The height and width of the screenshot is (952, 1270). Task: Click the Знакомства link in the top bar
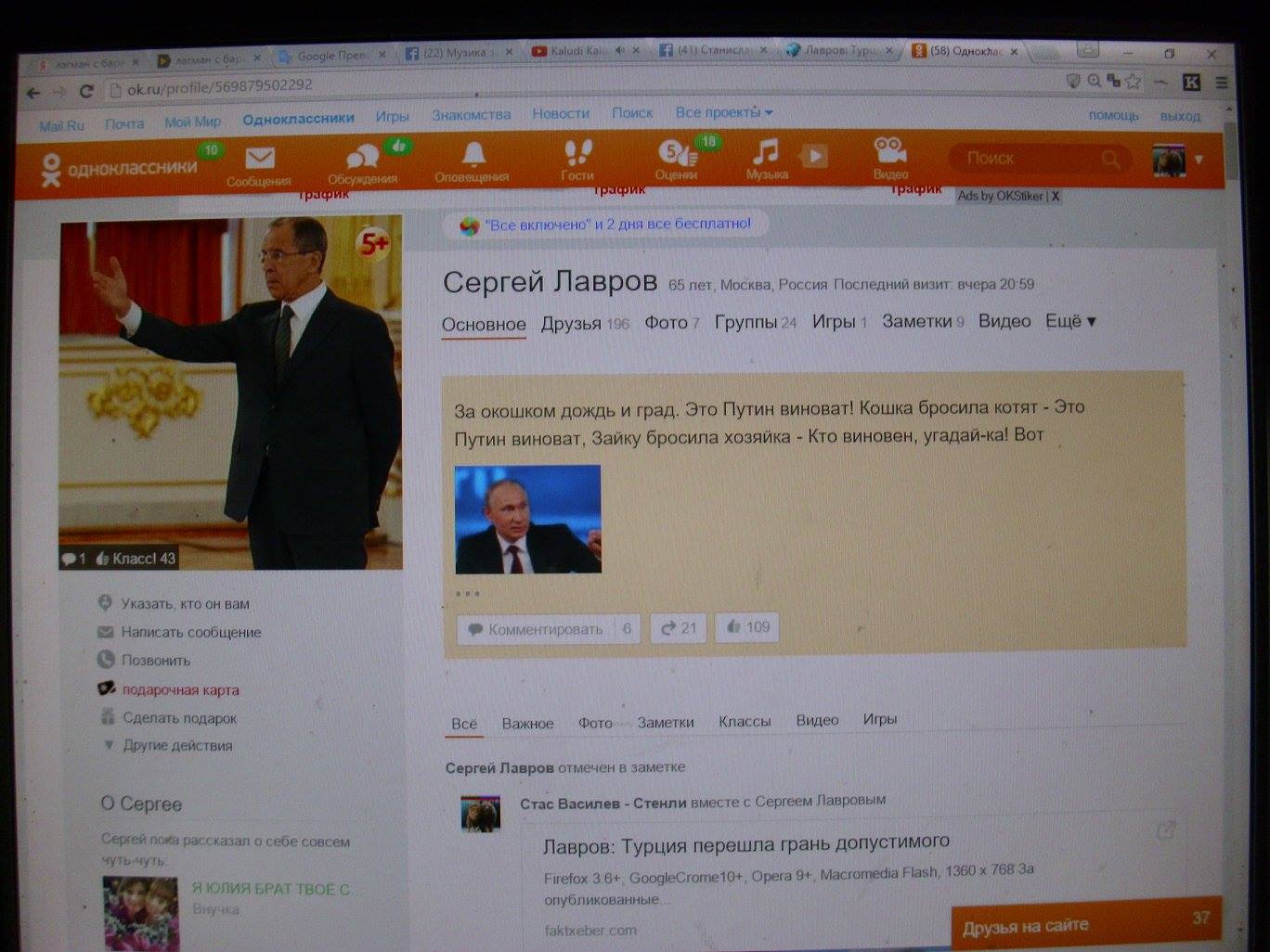(x=471, y=115)
